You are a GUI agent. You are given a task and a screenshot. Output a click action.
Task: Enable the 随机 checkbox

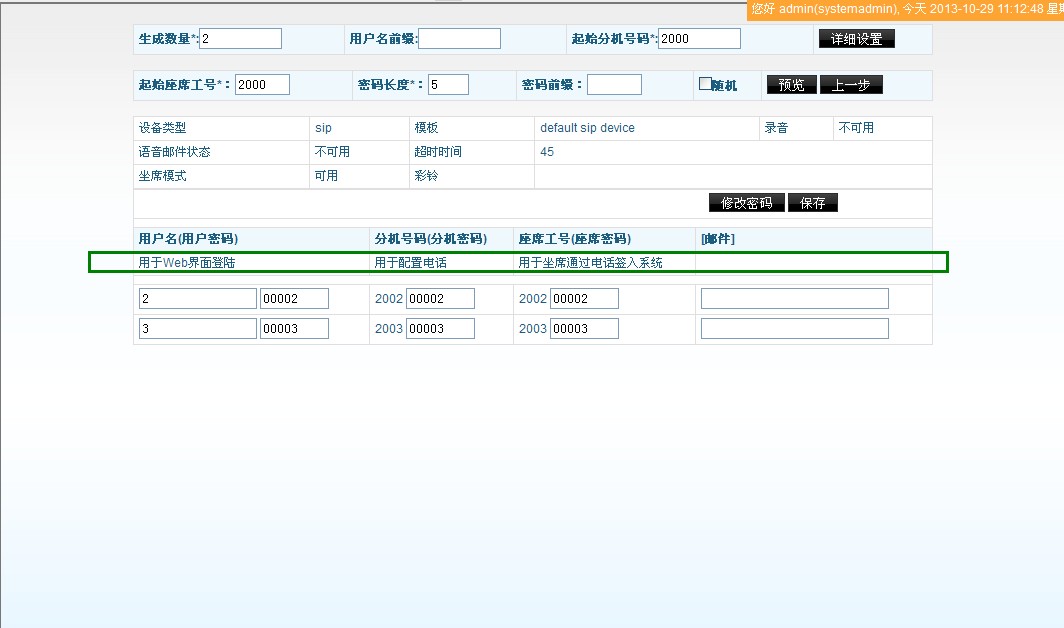point(705,84)
